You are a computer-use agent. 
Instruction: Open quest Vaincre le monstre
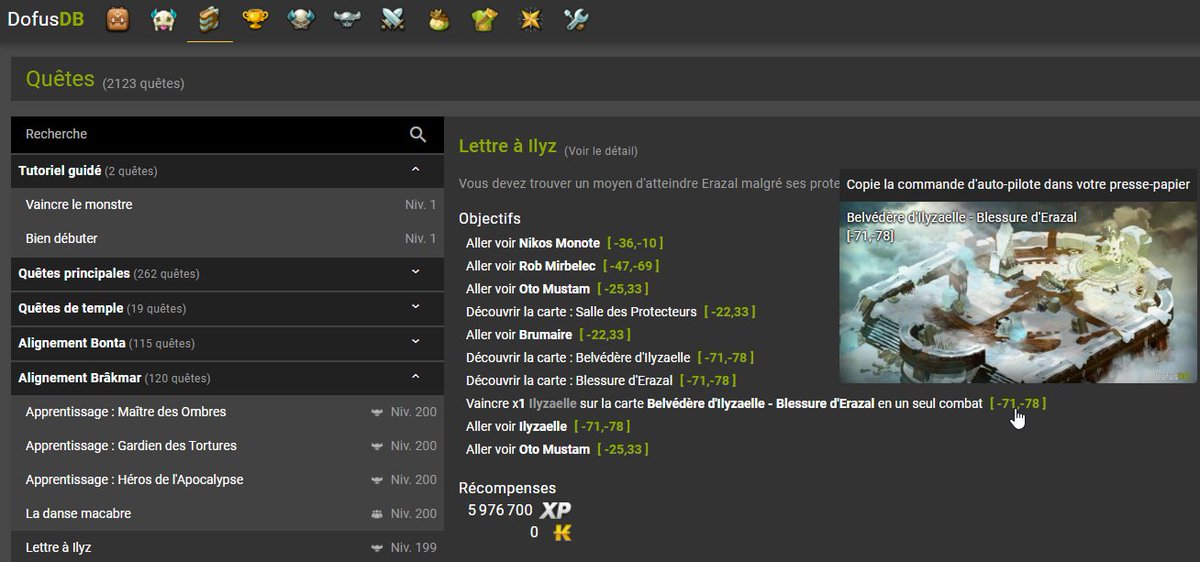tap(227, 205)
